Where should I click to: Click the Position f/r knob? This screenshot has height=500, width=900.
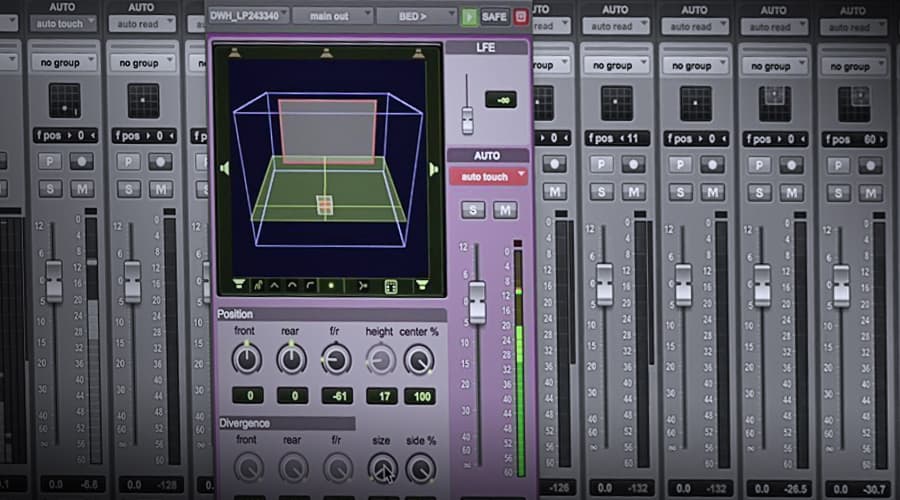(336, 360)
